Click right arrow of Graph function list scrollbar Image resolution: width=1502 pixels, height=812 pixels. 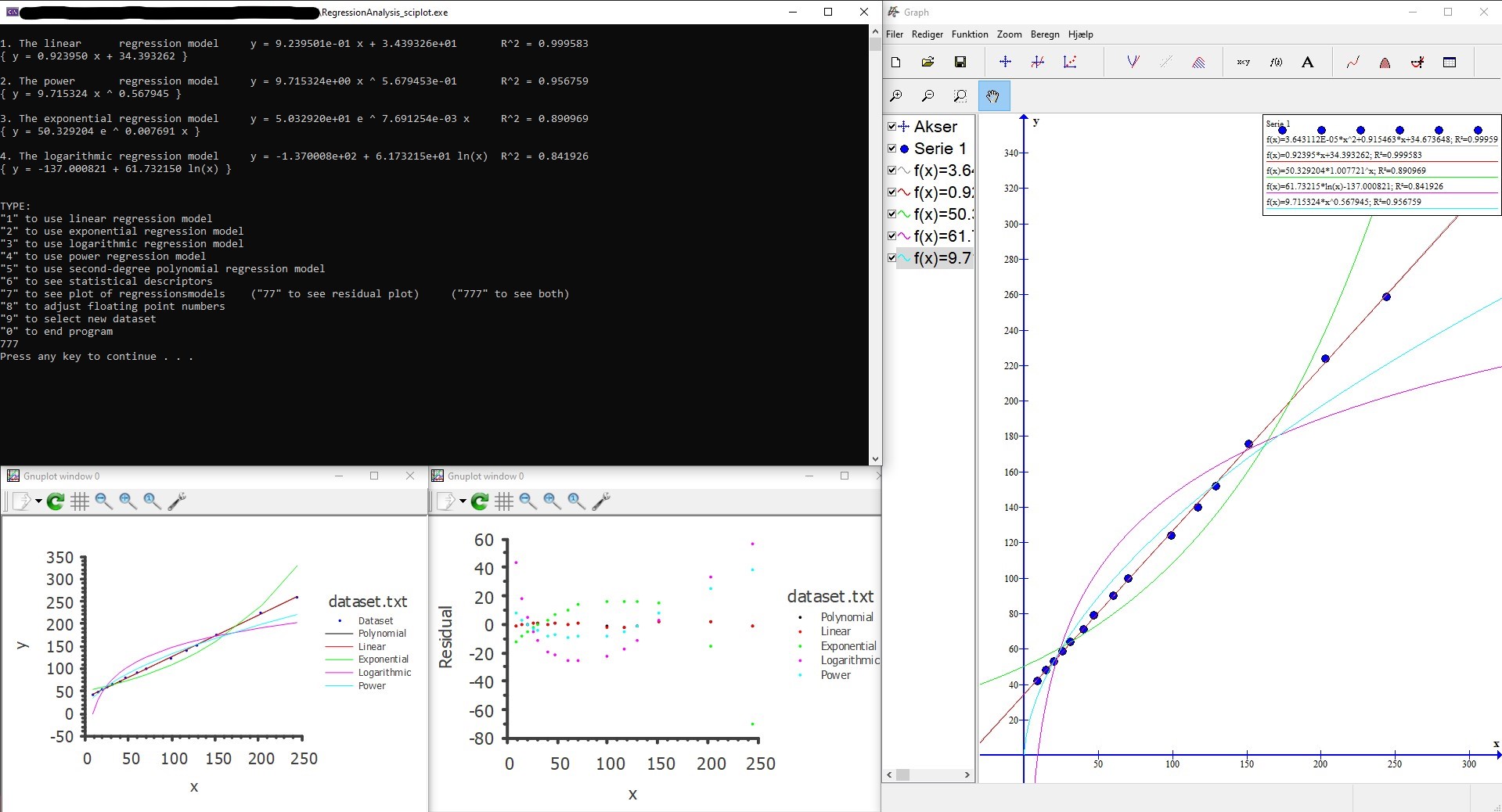coord(967,775)
